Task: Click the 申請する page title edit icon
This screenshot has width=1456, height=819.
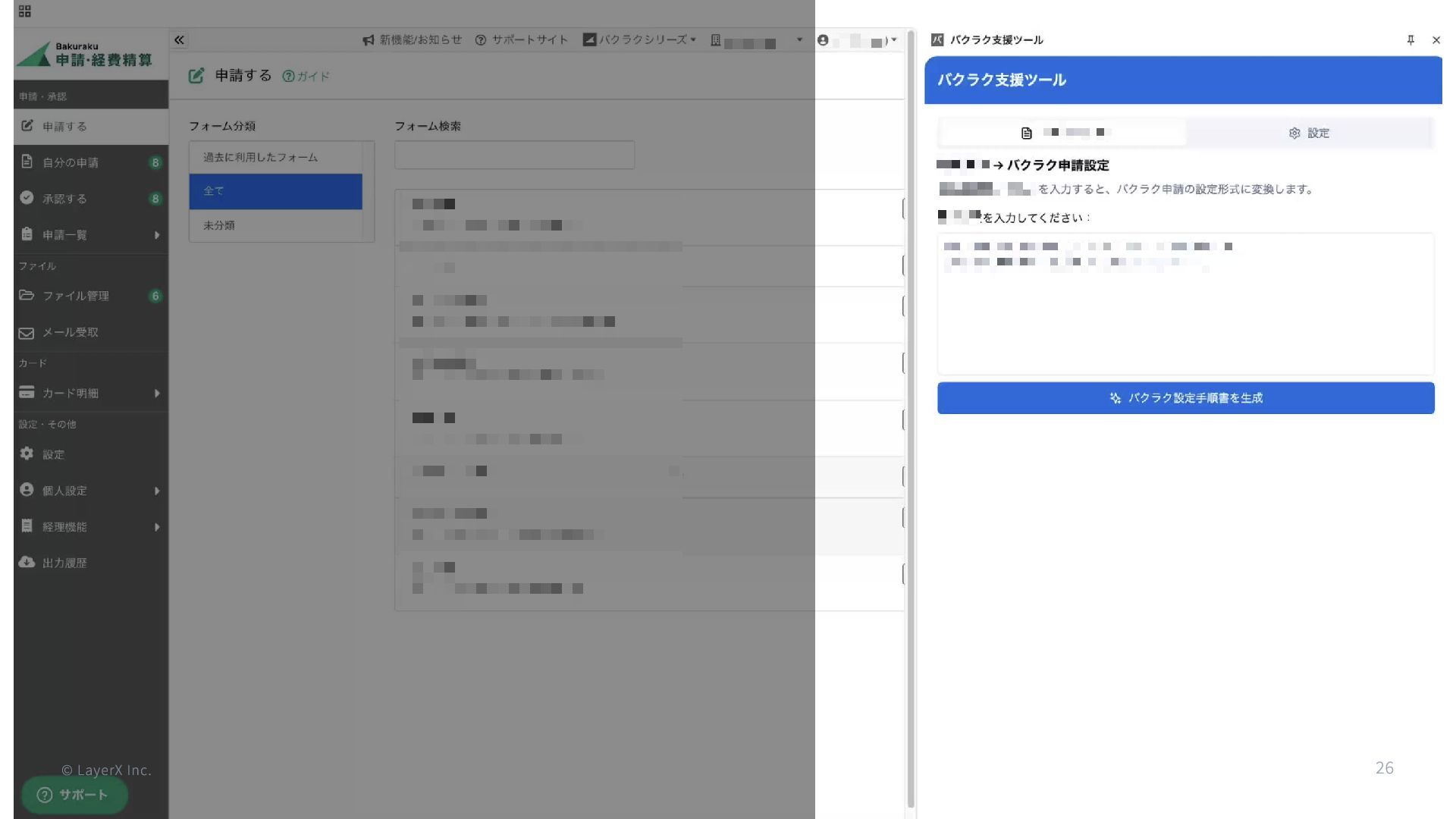Action: [x=196, y=75]
